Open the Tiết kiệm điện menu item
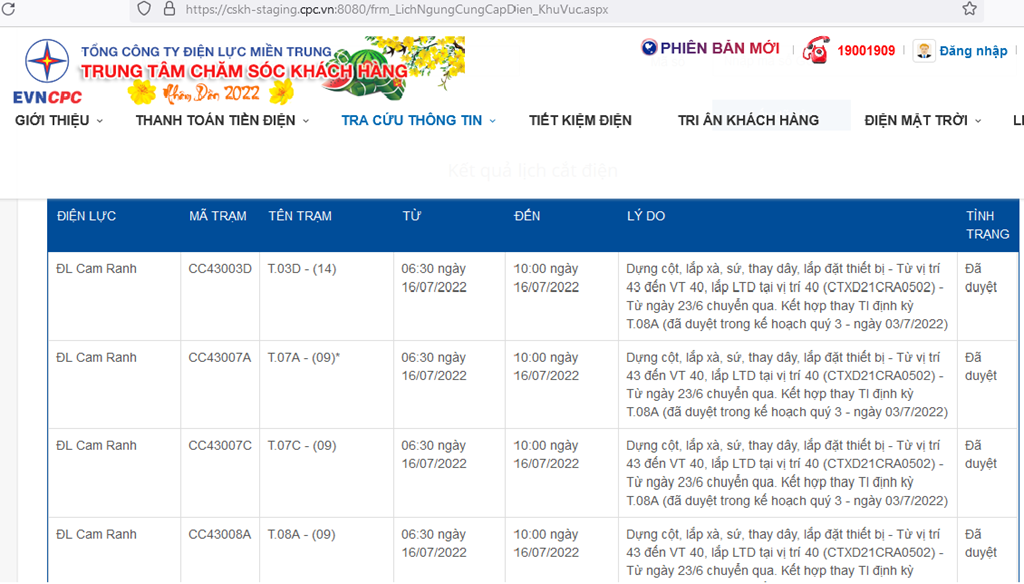 tap(580, 121)
